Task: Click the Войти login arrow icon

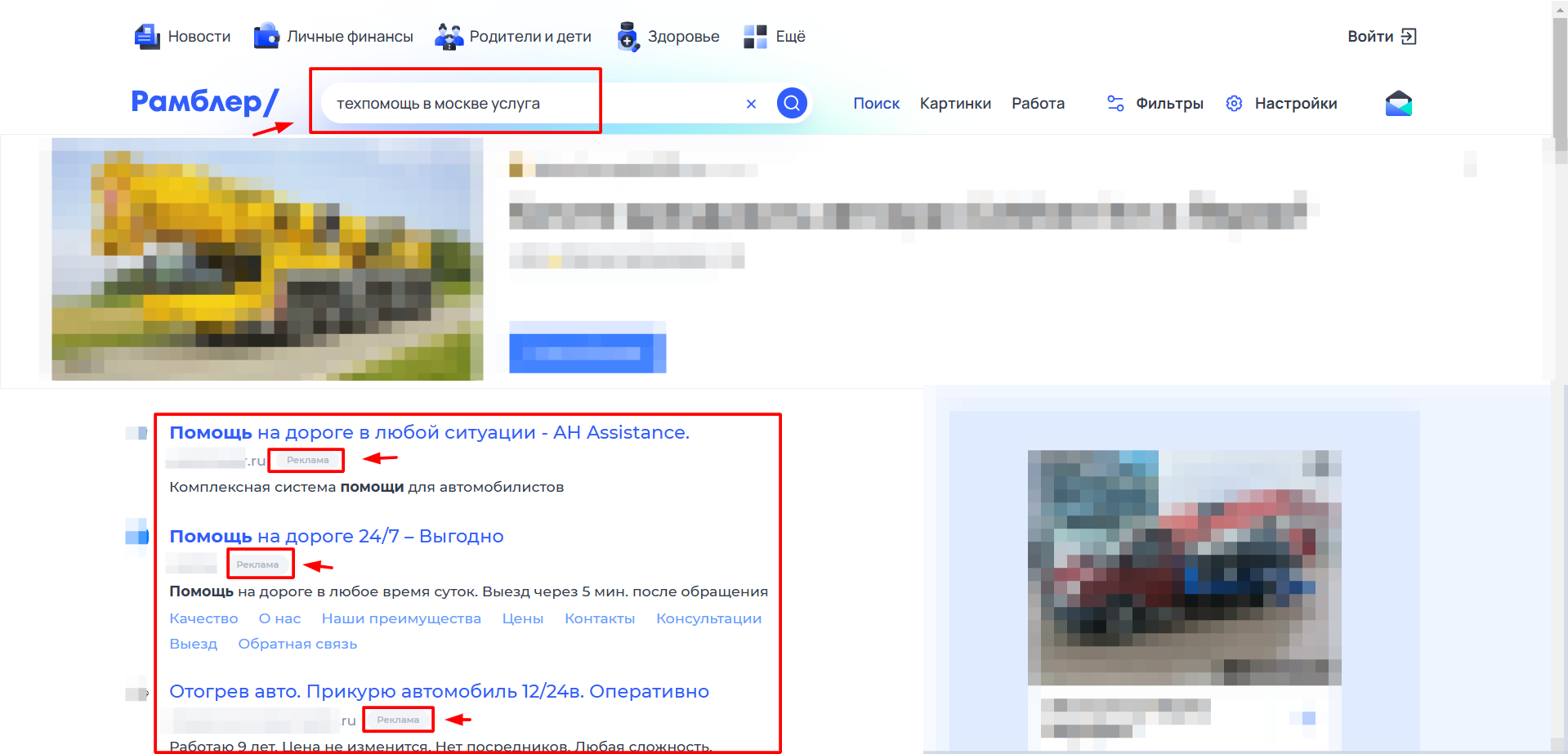Action: tap(1409, 37)
